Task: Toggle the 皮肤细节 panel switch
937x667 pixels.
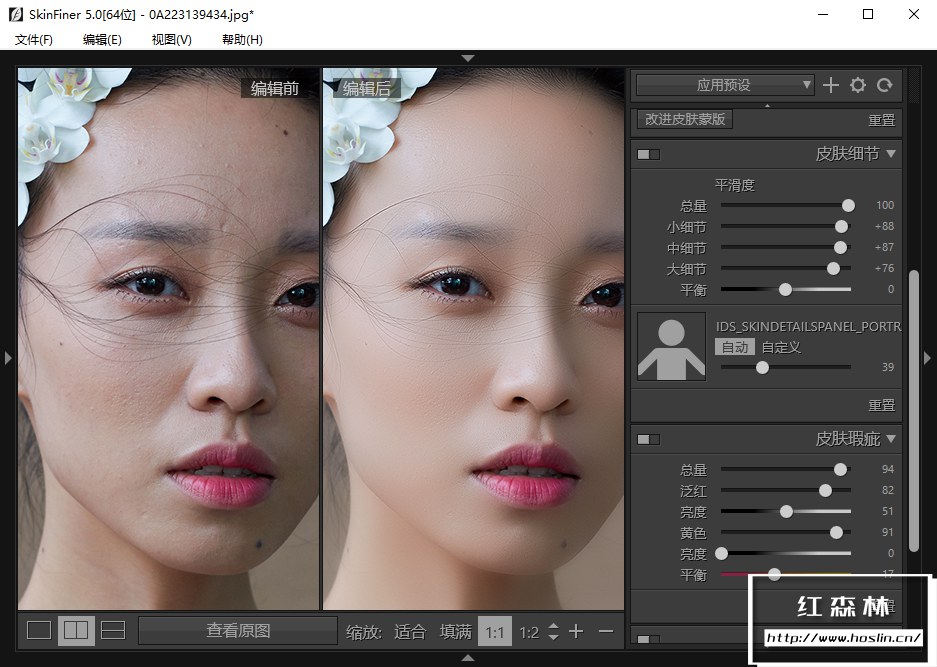Action: coord(649,154)
